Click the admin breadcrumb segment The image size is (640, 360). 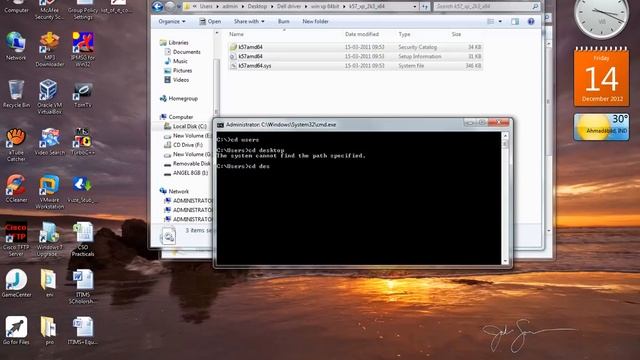230,7
